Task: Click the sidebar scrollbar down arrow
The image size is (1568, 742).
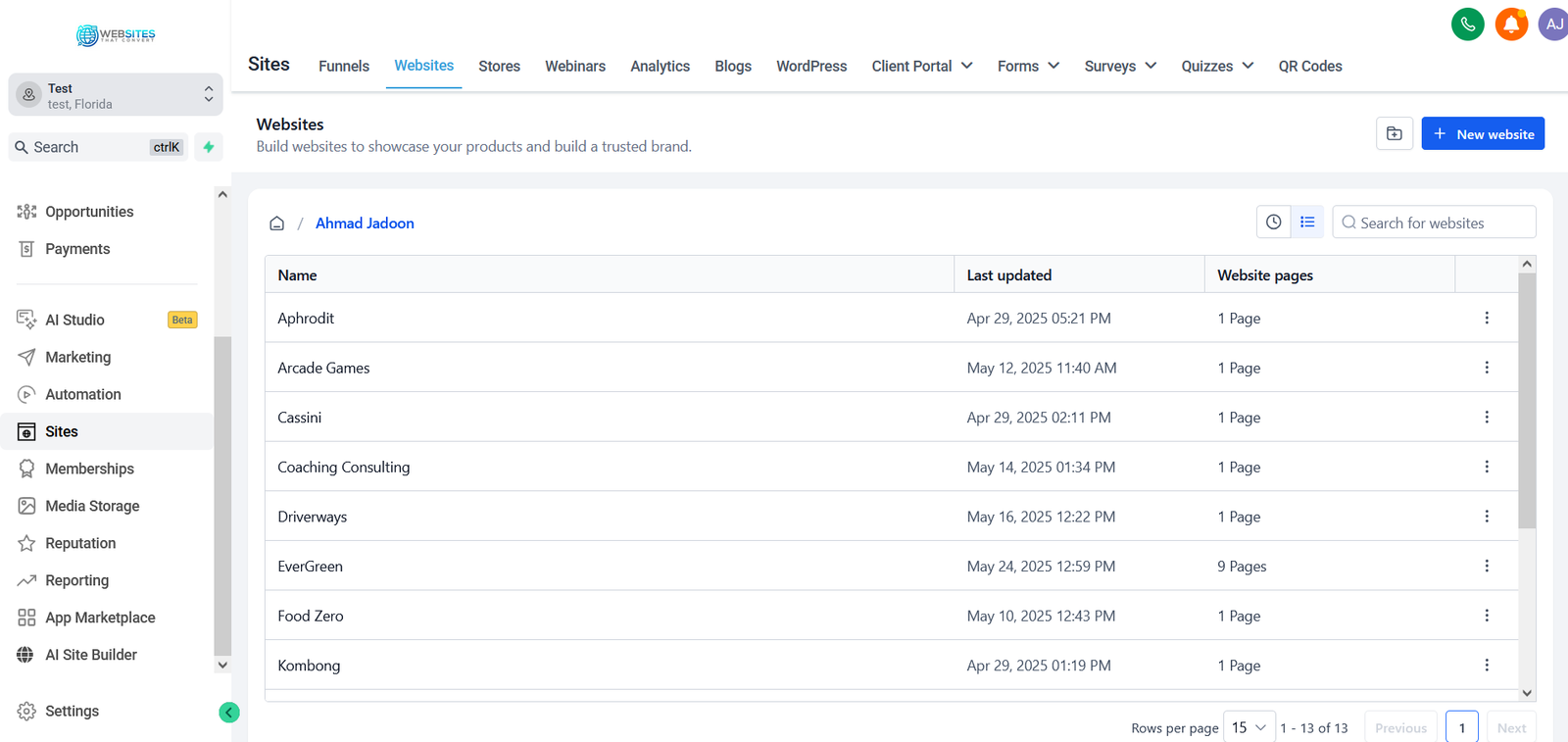Action: tap(222, 665)
